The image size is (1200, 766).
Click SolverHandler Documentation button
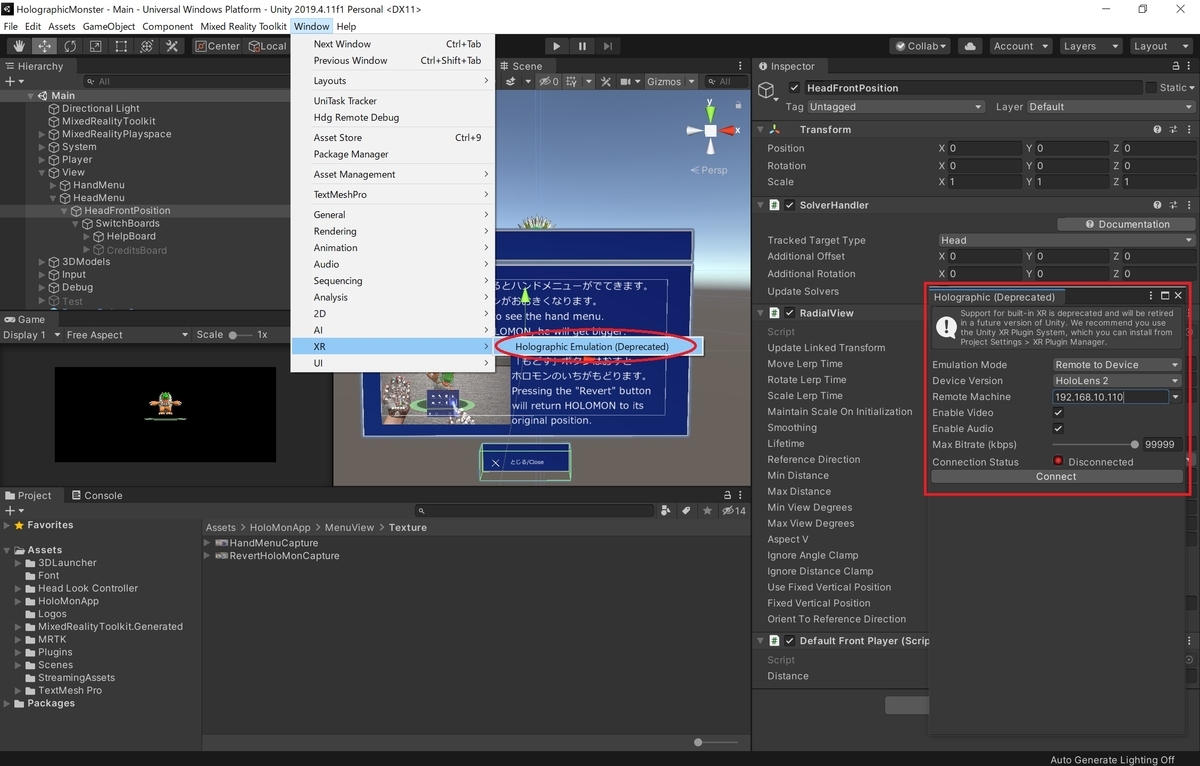1126,224
